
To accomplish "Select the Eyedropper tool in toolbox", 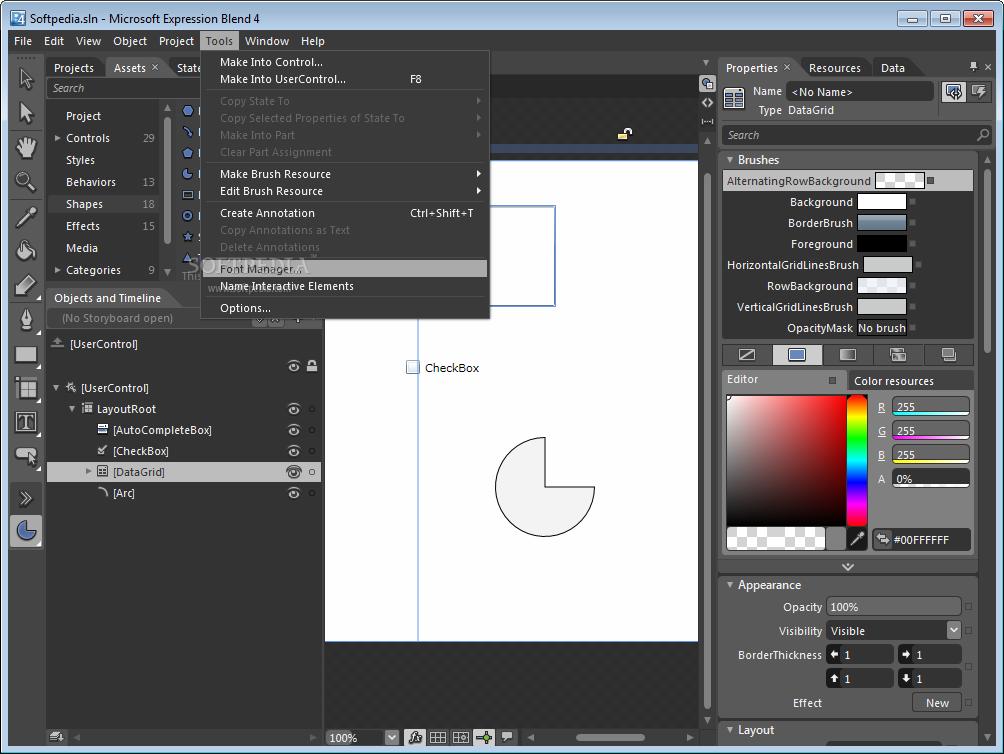I will tap(26, 217).
